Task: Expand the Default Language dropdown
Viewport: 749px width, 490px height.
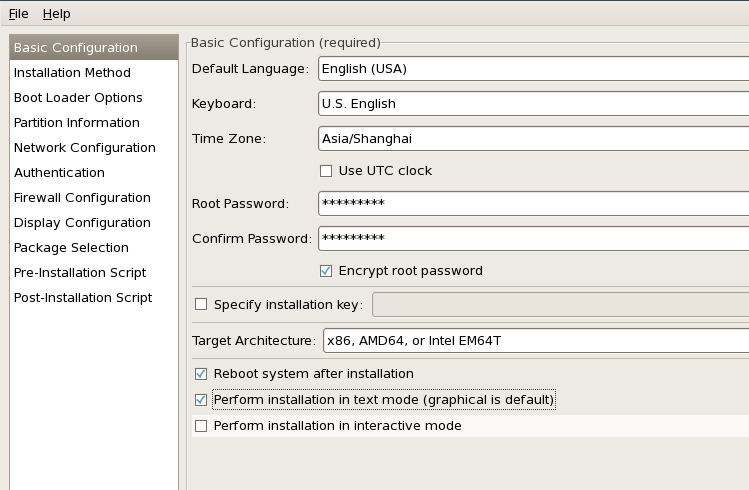Action: point(532,69)
